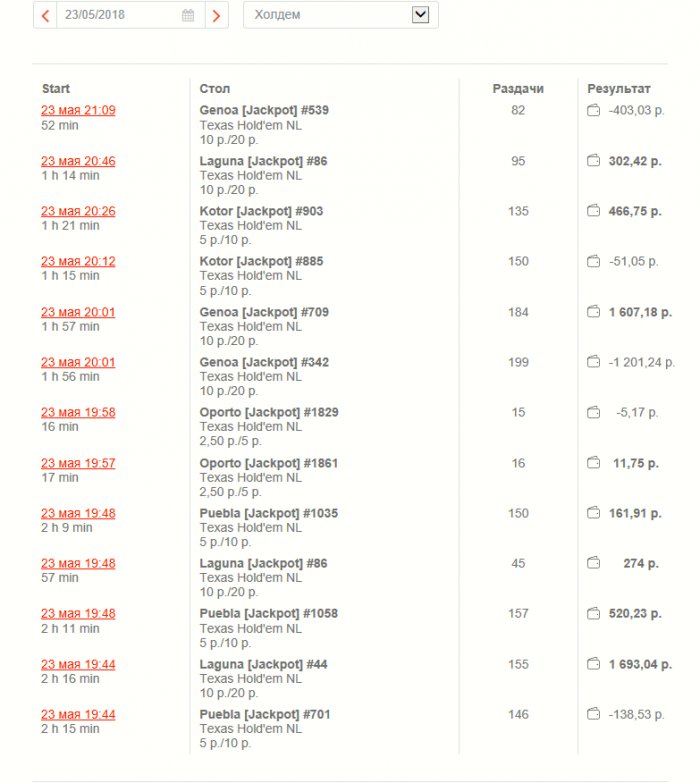700x783 pixels.
Task: Open session link 23 мая 20:12
Action: pyautogui.click(x=78, y=261)
